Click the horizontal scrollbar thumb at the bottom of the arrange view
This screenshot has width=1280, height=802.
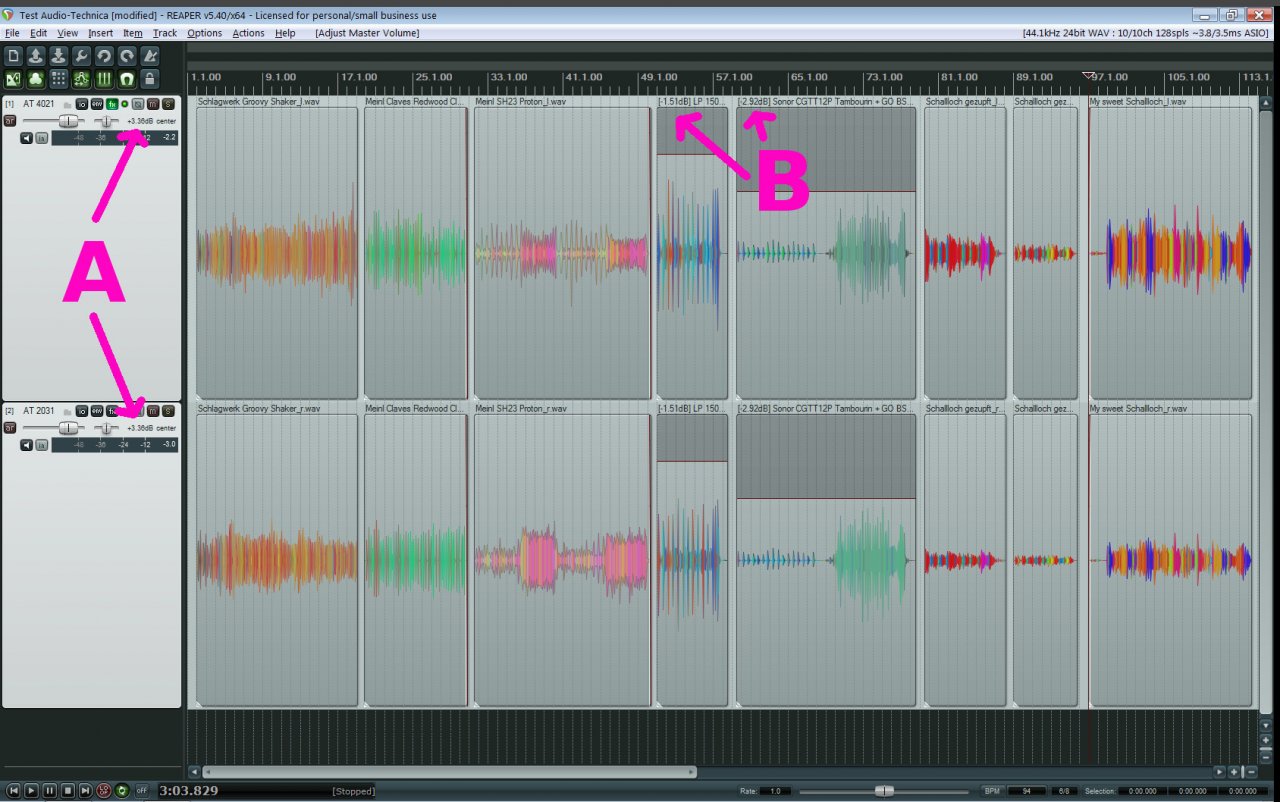point(449,772)
